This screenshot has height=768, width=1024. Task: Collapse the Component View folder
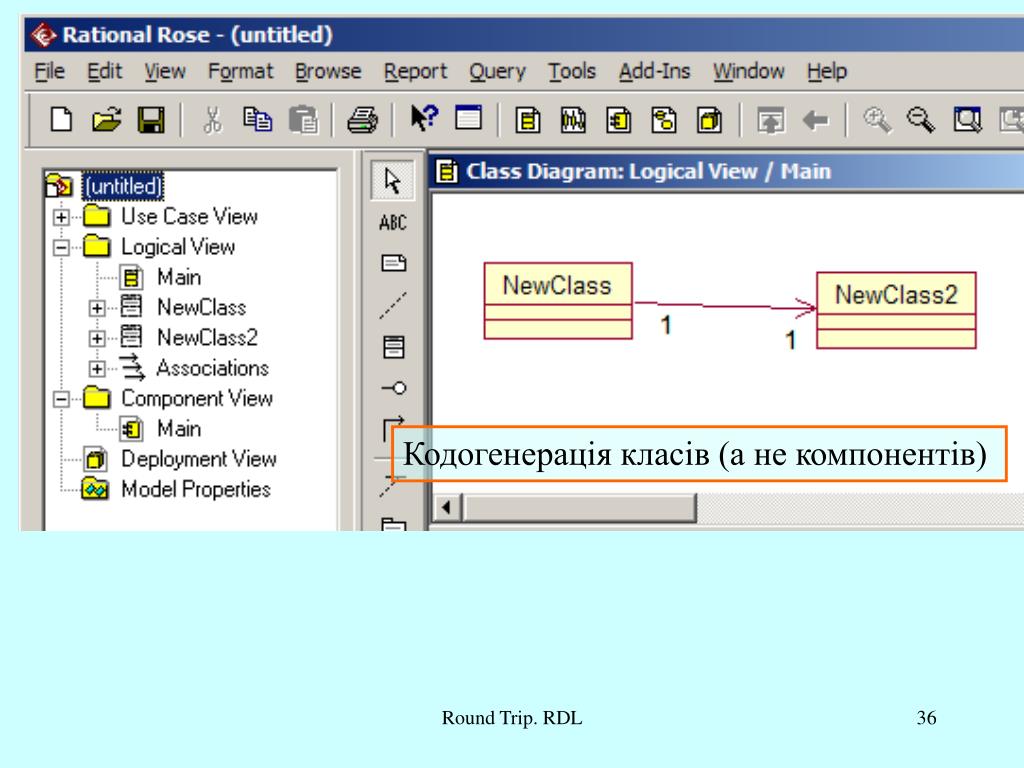(61, 399)
